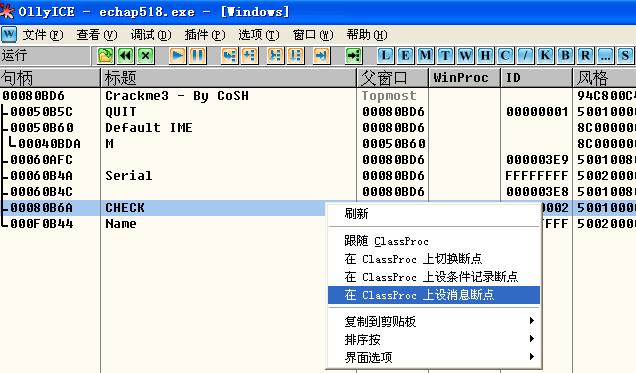Select the Crackme3 - By CoSH row
Image resolution: width=636 pixels, height=373 pixels.
(x=318, y=96)
